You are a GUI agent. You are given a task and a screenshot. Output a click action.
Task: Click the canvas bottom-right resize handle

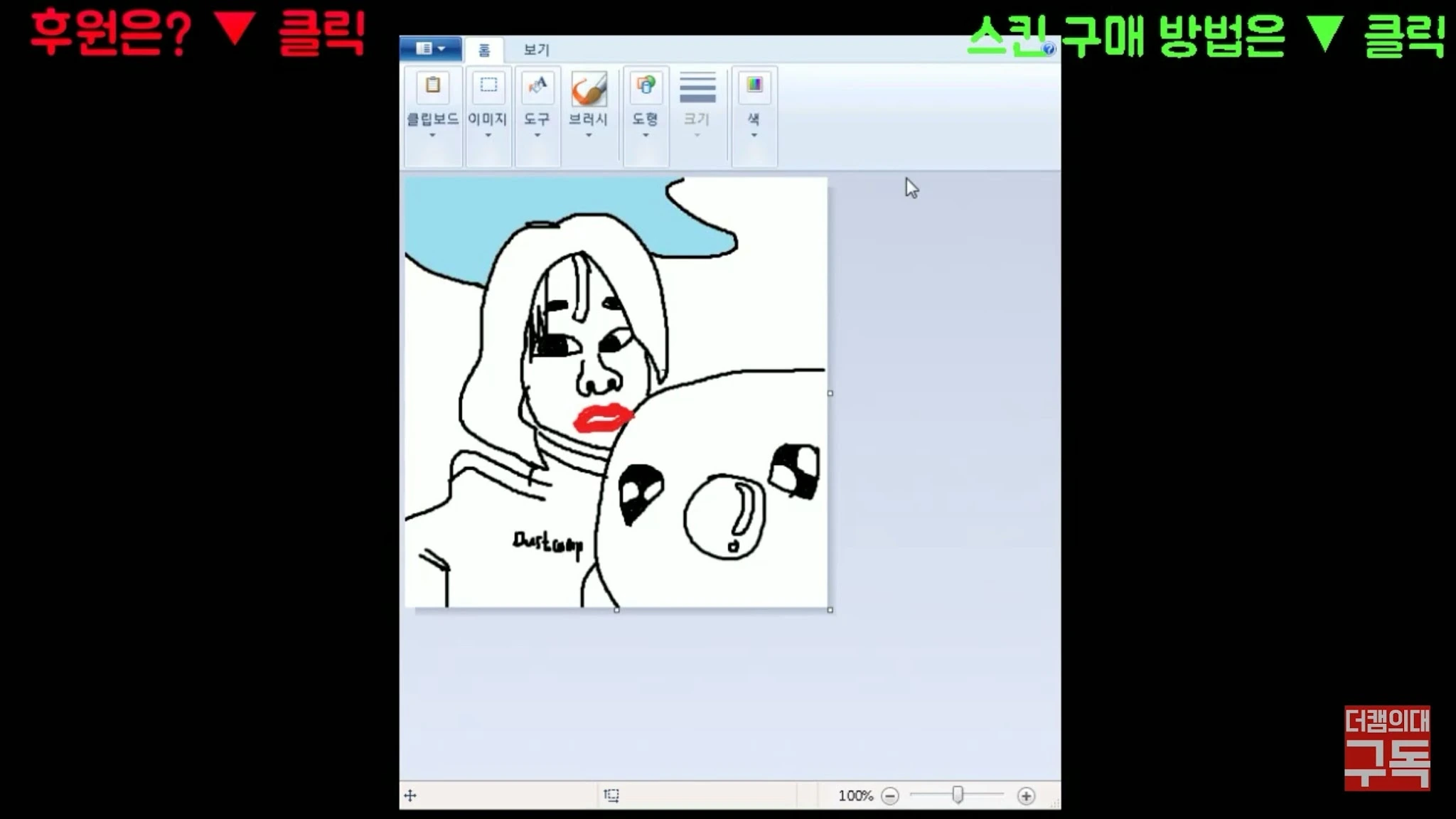point(830,610)
